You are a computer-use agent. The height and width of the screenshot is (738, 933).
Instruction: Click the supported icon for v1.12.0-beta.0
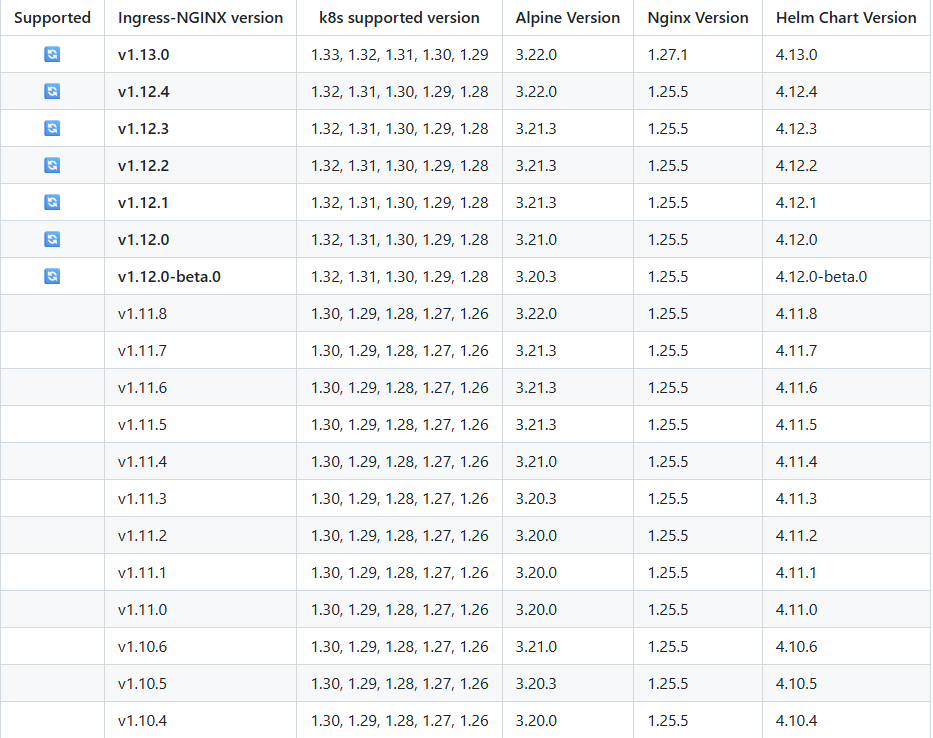tap(52, 277)
